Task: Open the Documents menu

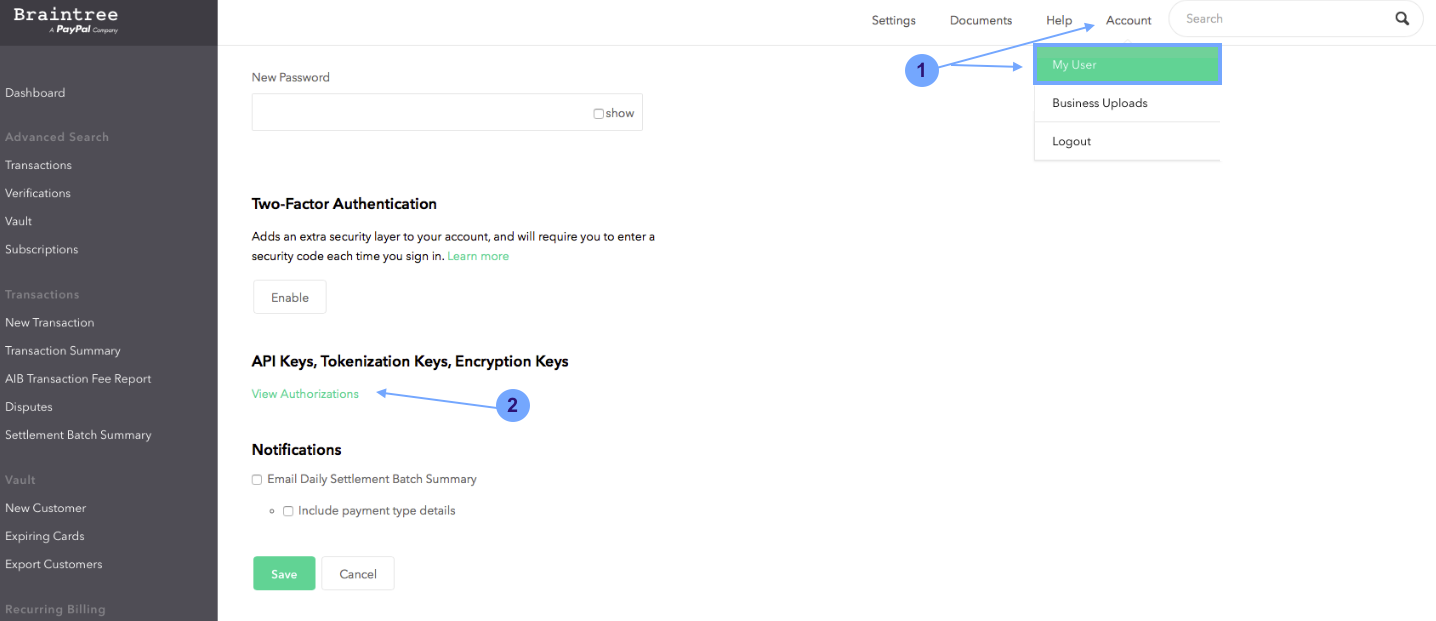Action: pos(980,20)
